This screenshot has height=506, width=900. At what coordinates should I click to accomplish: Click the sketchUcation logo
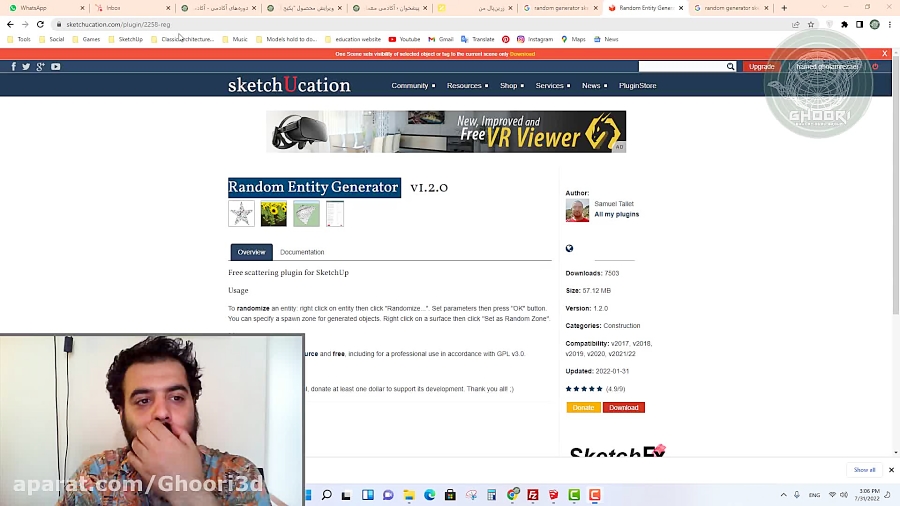coord(289,85)
